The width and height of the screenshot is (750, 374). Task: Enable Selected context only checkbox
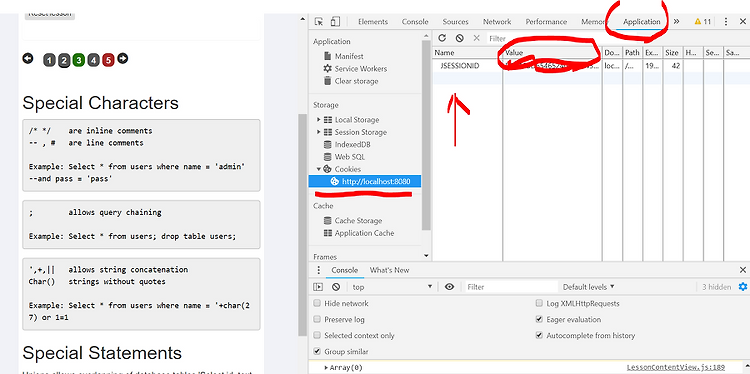click(x=317, y=336)
